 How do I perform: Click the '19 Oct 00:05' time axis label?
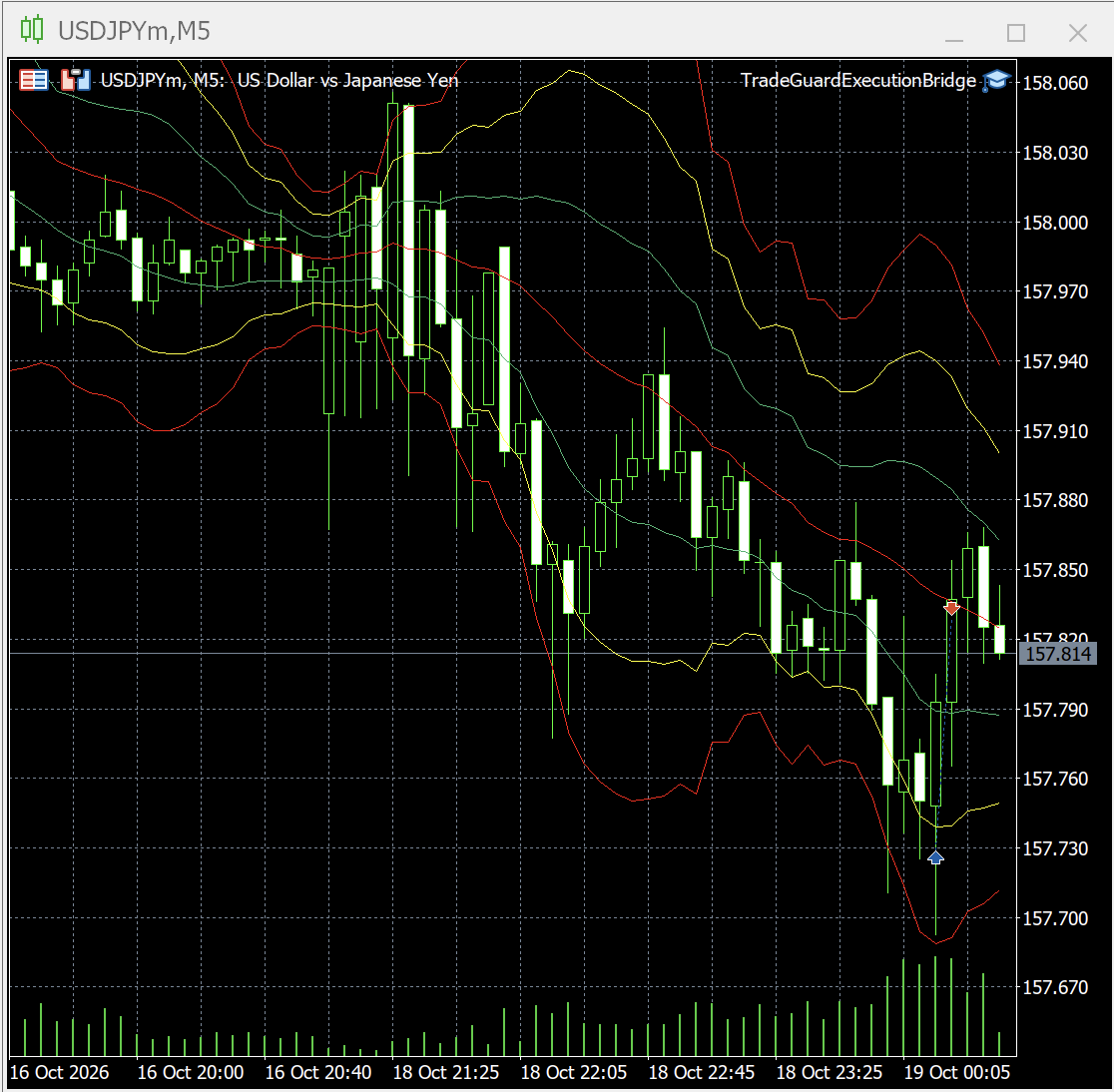pos(957,1072)
